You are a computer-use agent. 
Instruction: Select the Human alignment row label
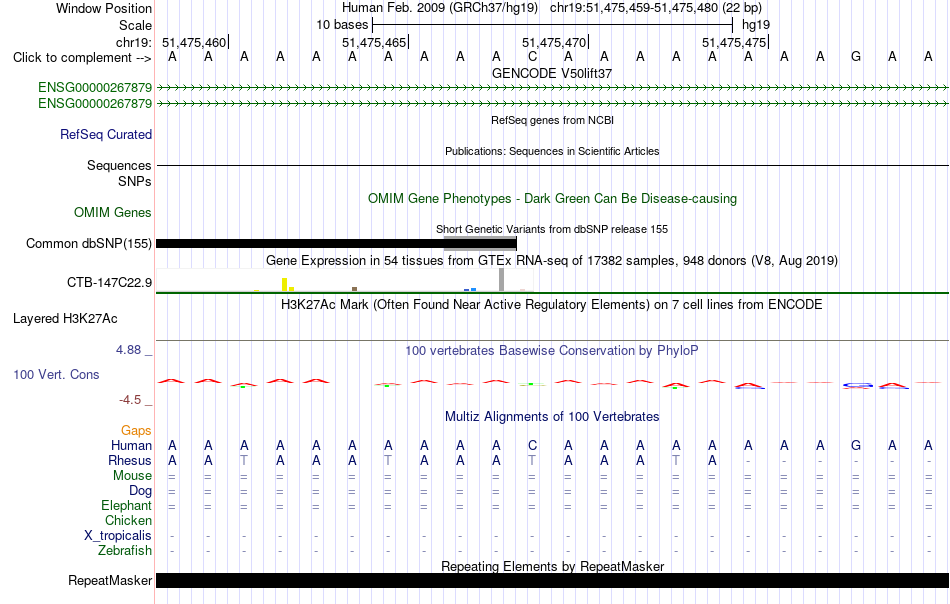[131, 445]
